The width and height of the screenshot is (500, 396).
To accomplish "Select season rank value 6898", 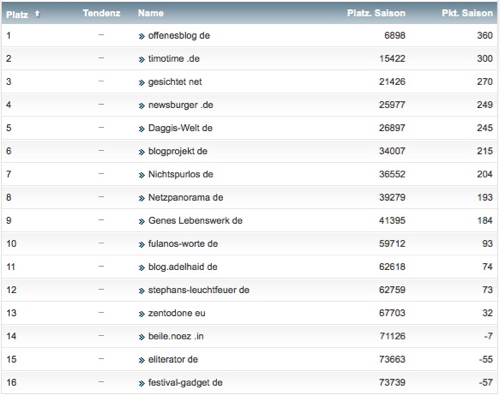I will (x=395, y=35).
